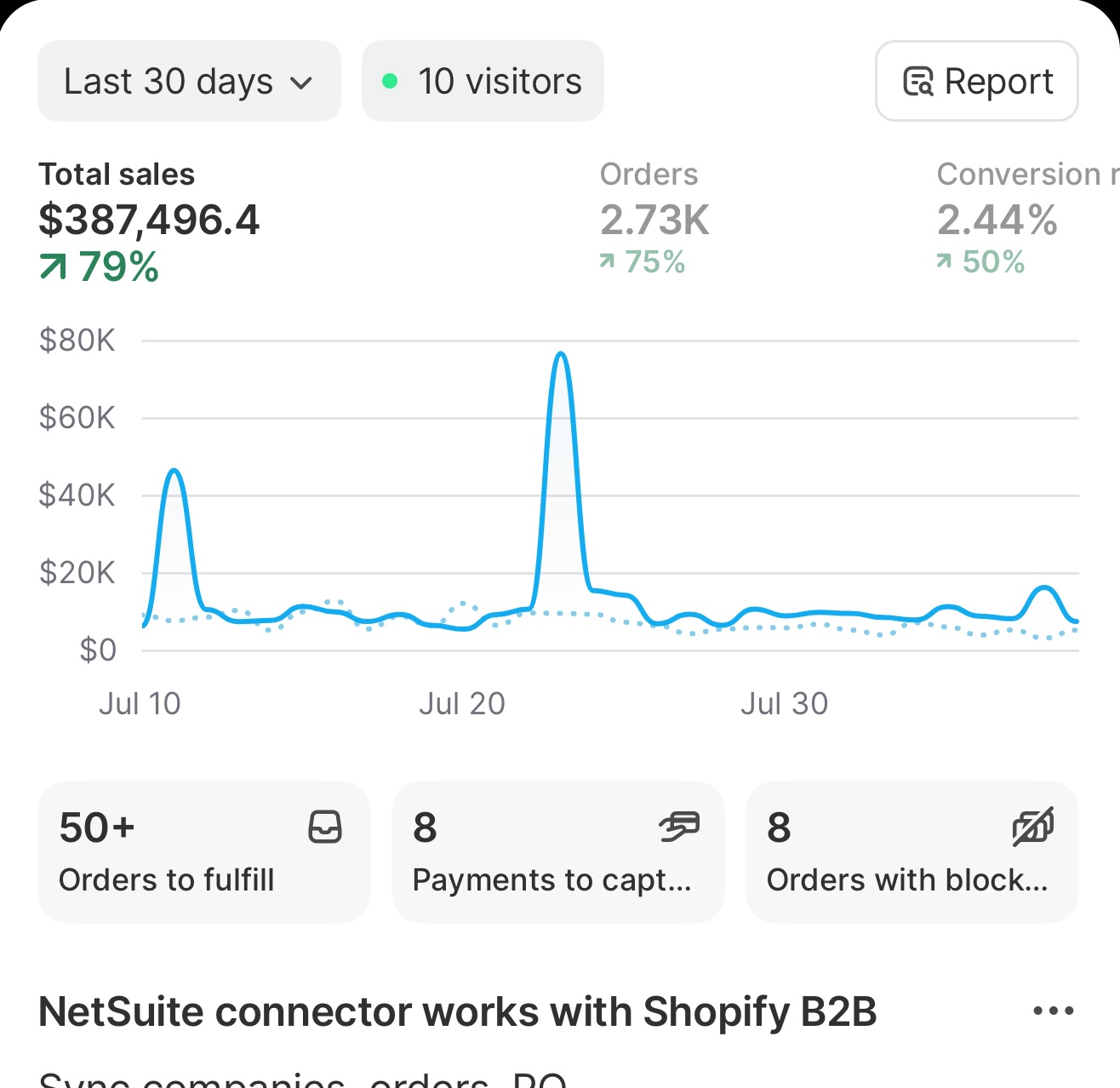Click the green live visitors dot
1120x1088 pixels.
pos(390,80)
